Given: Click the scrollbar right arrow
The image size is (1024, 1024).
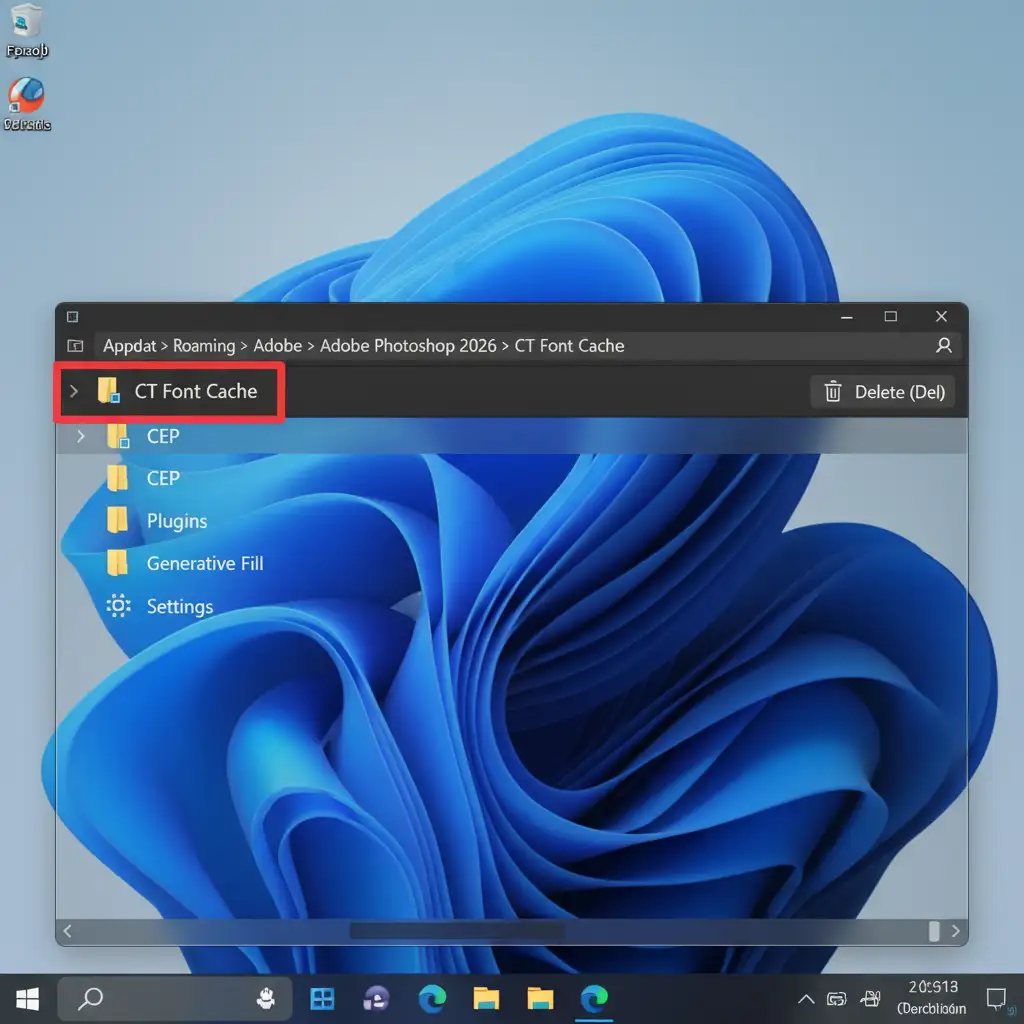Looking at the screenshot, I should (956, 931).
